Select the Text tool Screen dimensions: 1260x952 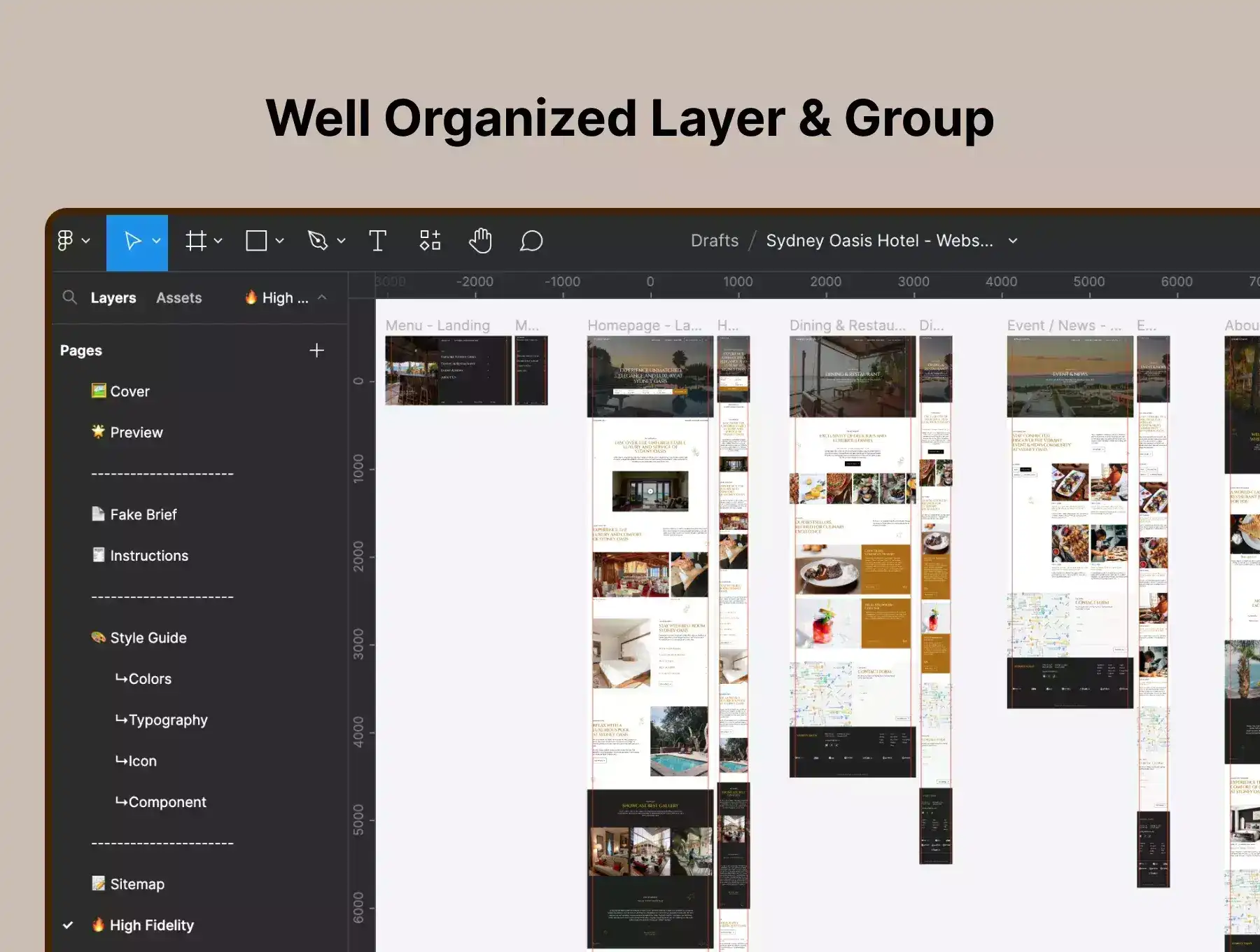(377, 241)
